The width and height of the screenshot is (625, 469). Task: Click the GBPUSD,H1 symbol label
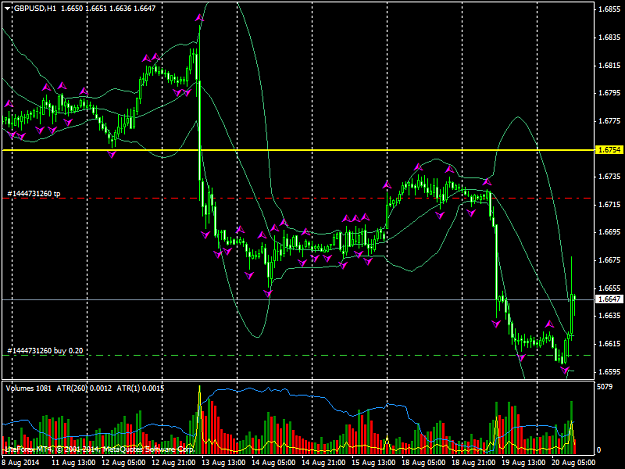point(35,8)
